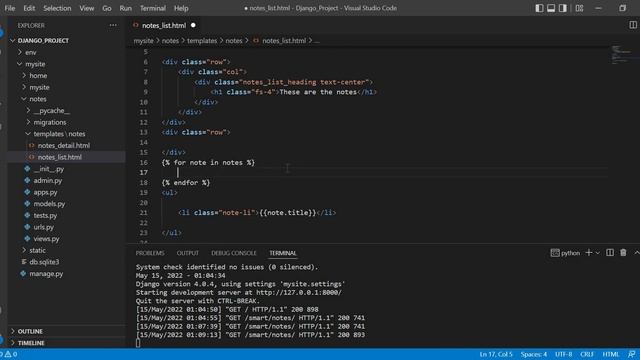Viewport: 640px width, 360px height.
Task: Launch a new terminal with plus icon
Action: click(x=589, y=253)
